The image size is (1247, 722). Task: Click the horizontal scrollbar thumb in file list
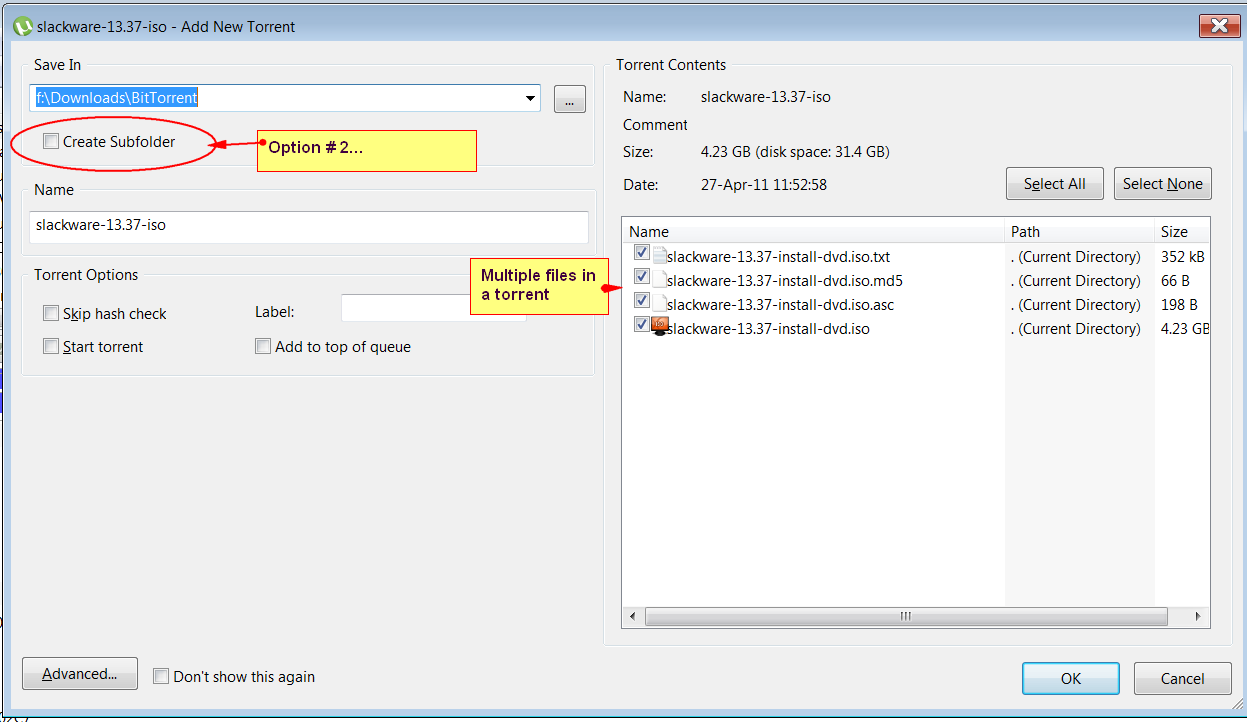click(905, 616)
